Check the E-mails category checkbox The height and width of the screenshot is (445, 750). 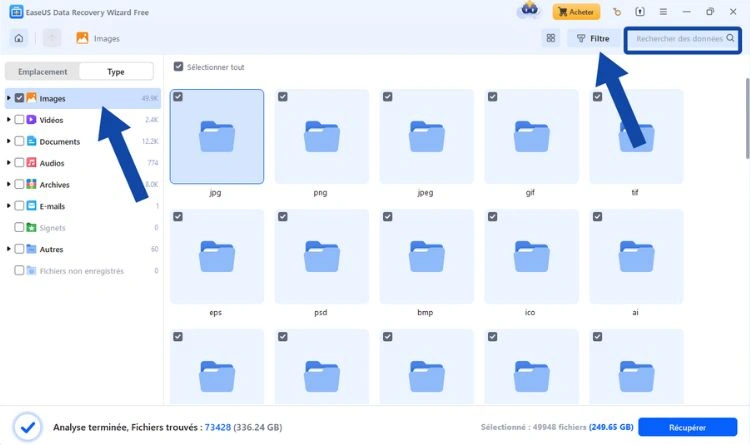coord(19,206)
